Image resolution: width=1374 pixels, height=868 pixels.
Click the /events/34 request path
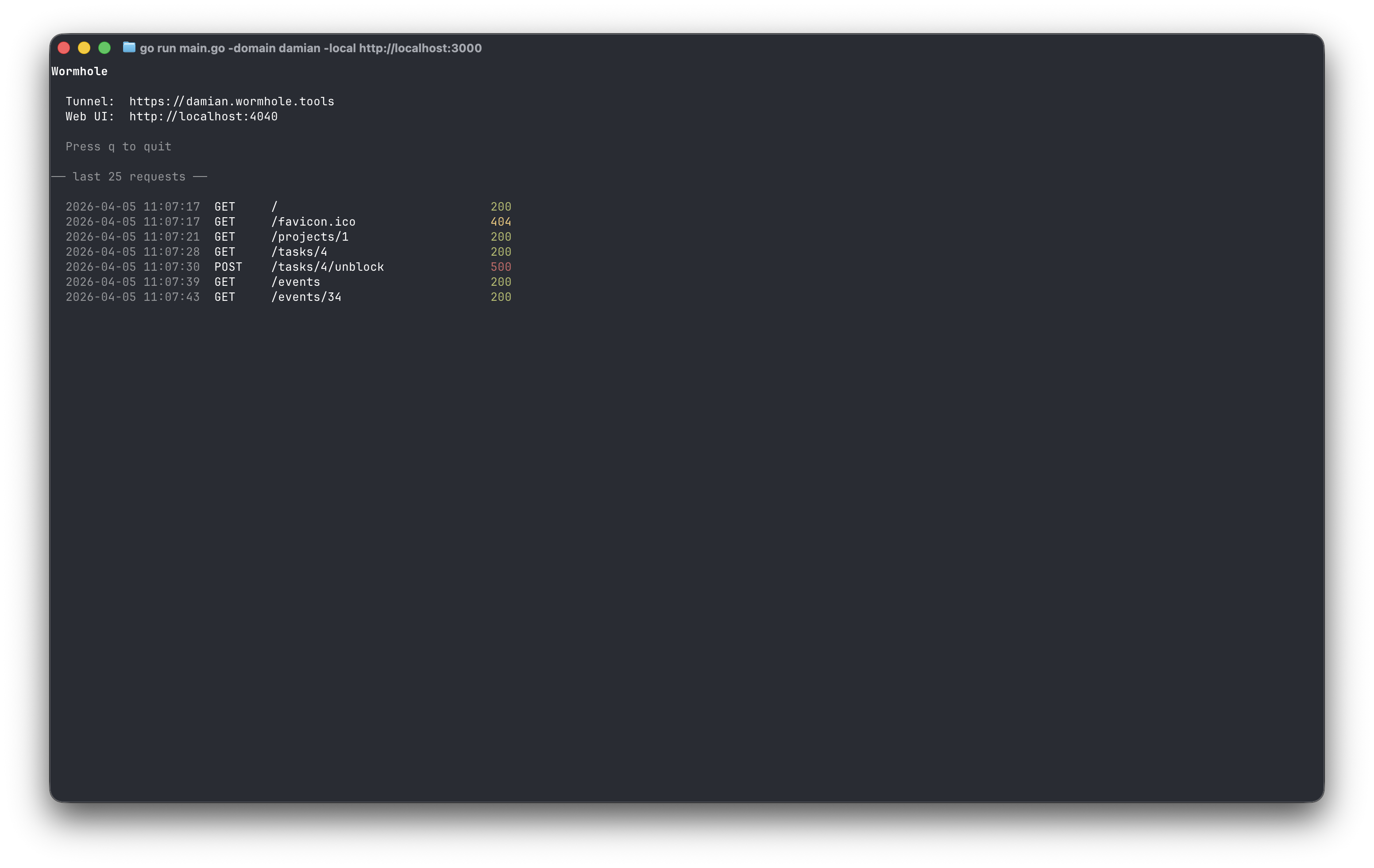[x=306, y=297]
